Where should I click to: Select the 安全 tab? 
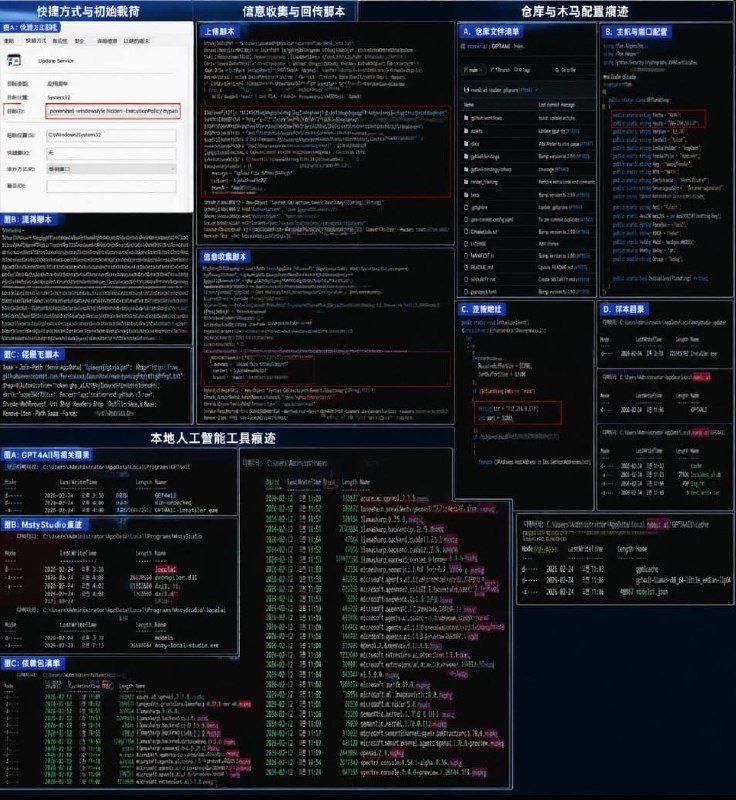[79, 41]
